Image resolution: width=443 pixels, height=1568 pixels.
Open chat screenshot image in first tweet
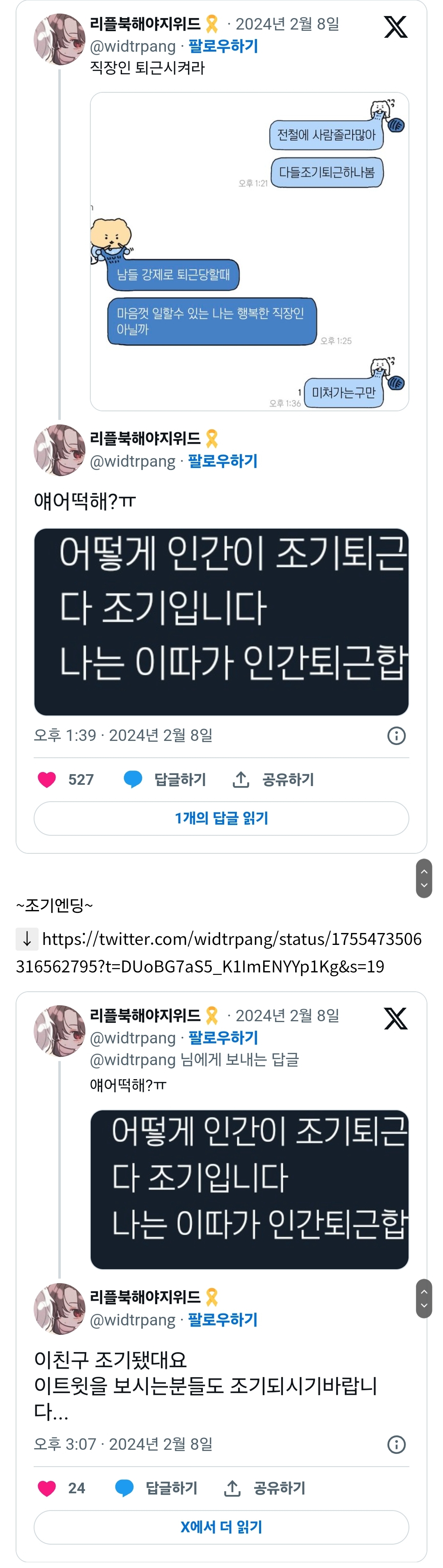click(250, 251)
